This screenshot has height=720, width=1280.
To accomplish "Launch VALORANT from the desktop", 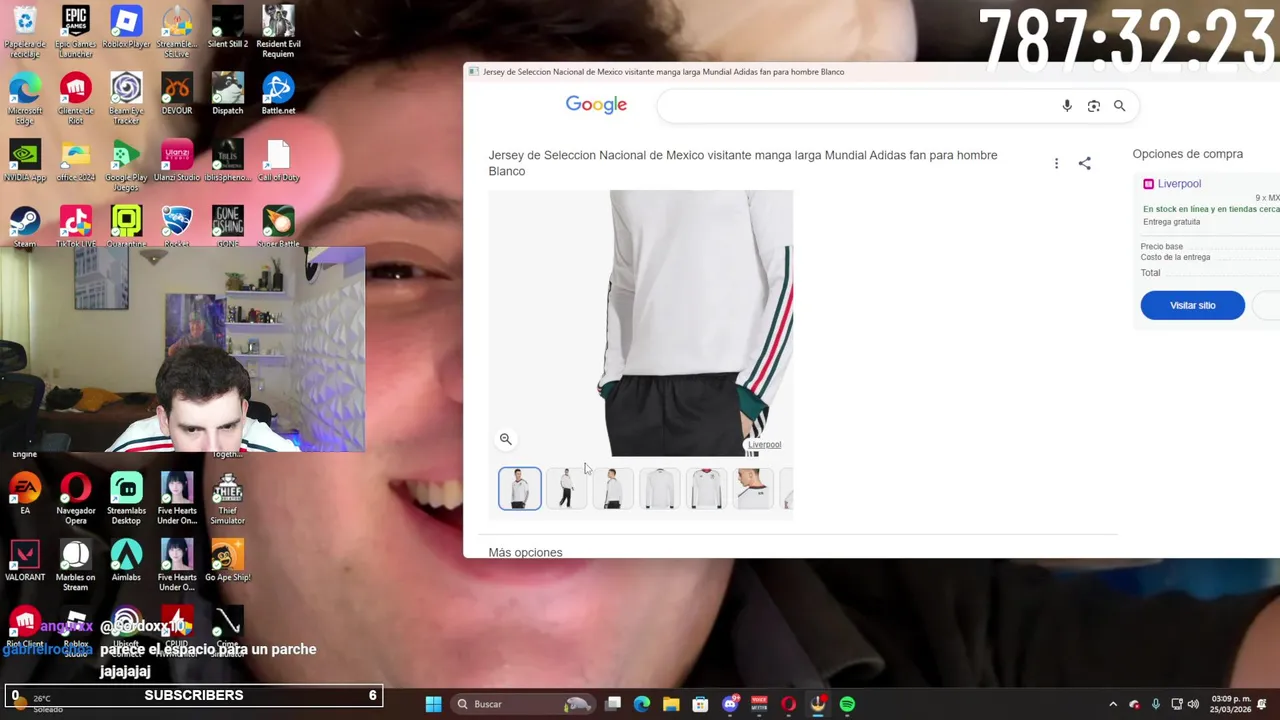I will pos(25,561).
